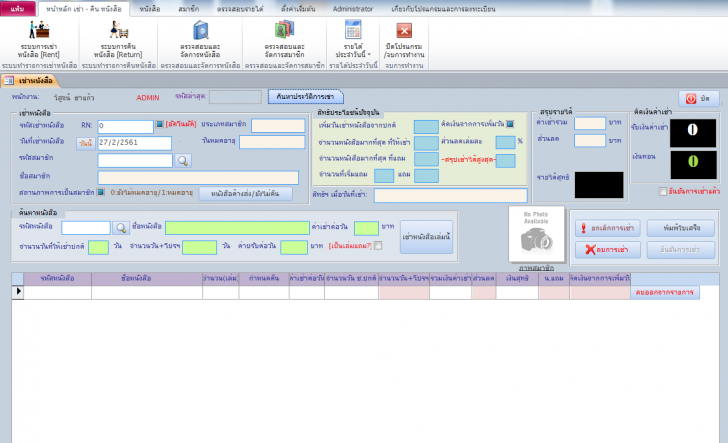Image resolution: width=728 pixels, height=443 pixels.
Task: Switch to the หนังสือ ribbon tab
Action: click(150, 9)
